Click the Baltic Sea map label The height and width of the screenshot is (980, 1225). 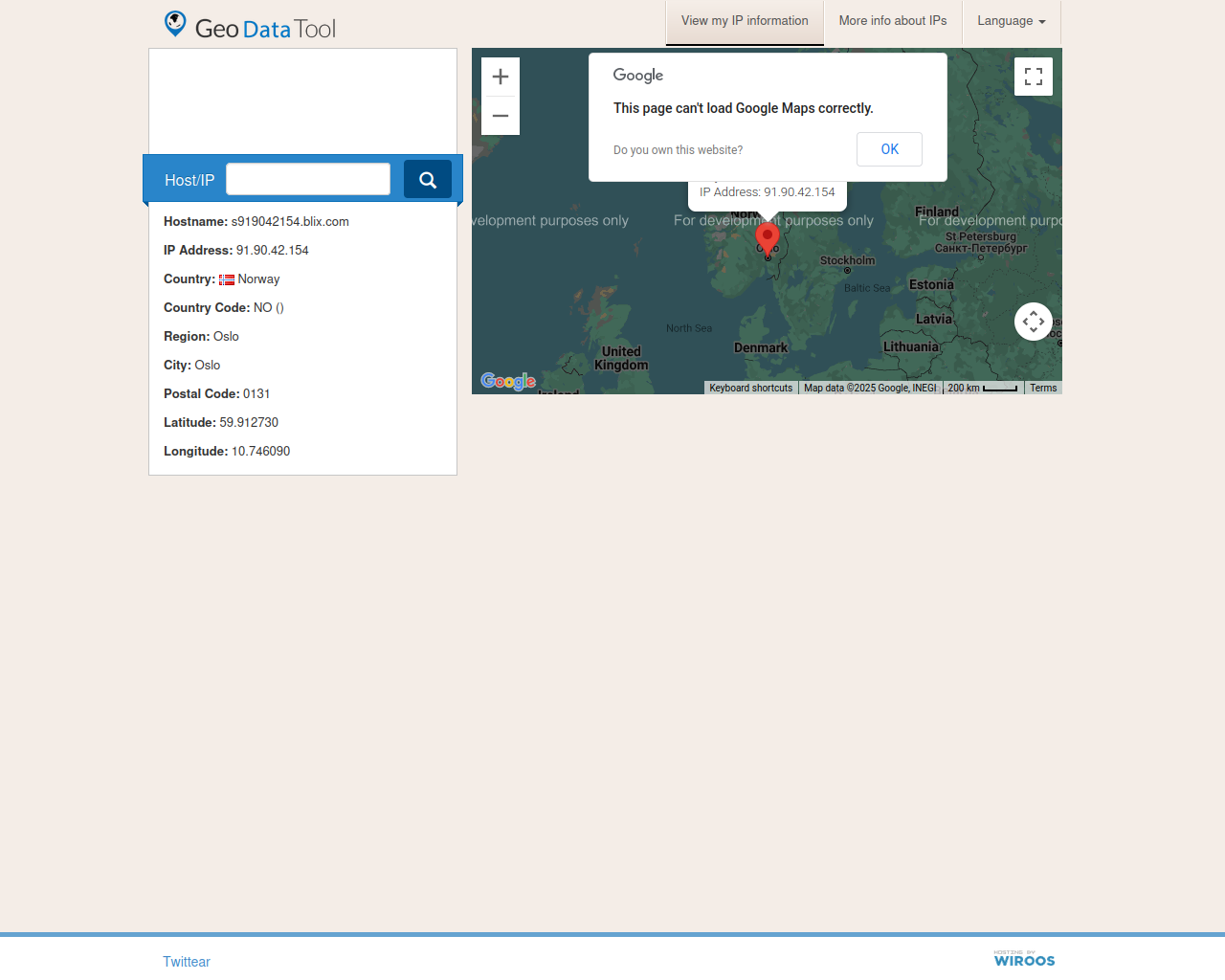point(867,288)
